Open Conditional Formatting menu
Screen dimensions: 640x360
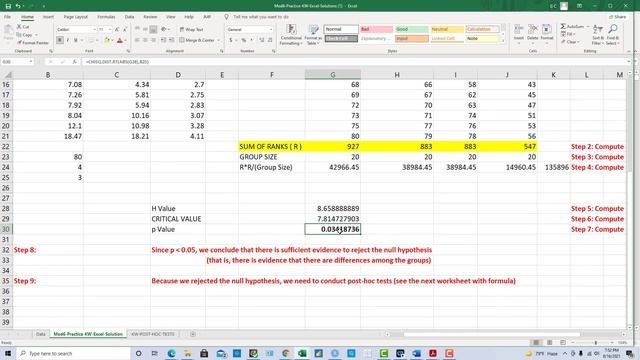coord(291,35)
